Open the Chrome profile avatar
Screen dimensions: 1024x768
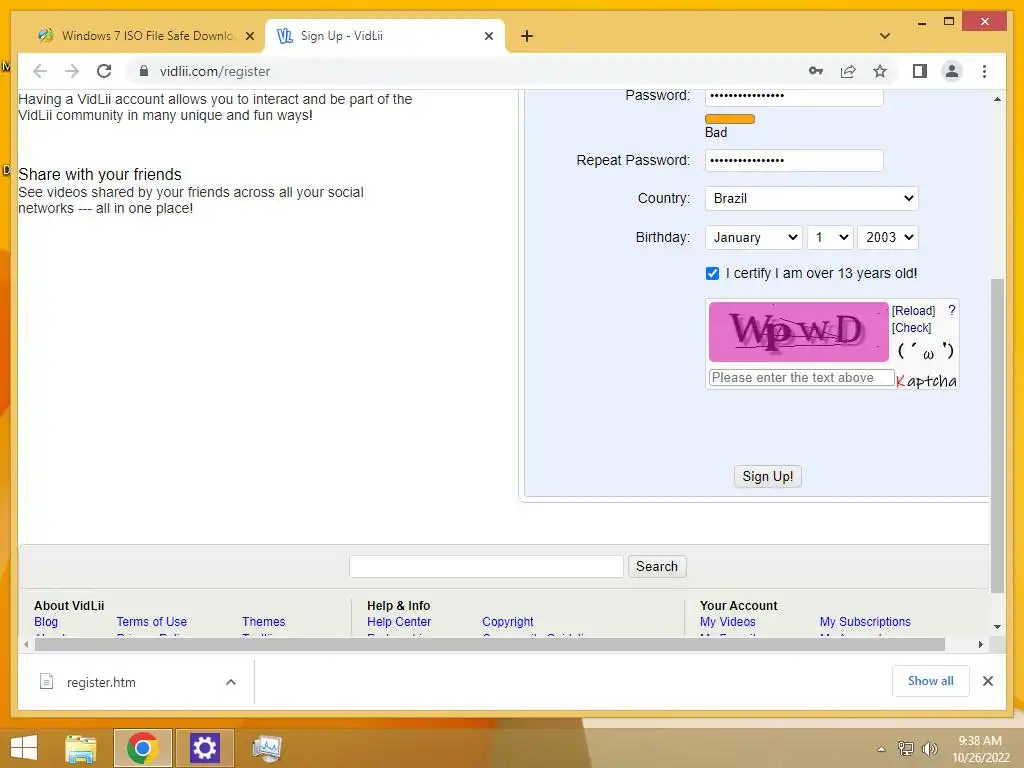[952, 71]
